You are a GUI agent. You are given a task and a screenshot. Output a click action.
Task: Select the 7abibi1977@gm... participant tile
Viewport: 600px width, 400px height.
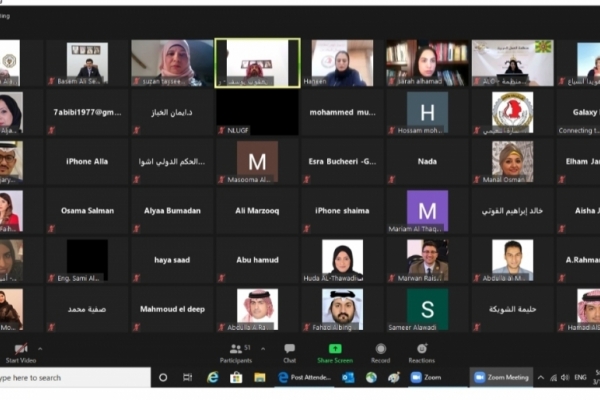(x=87, y=113)
